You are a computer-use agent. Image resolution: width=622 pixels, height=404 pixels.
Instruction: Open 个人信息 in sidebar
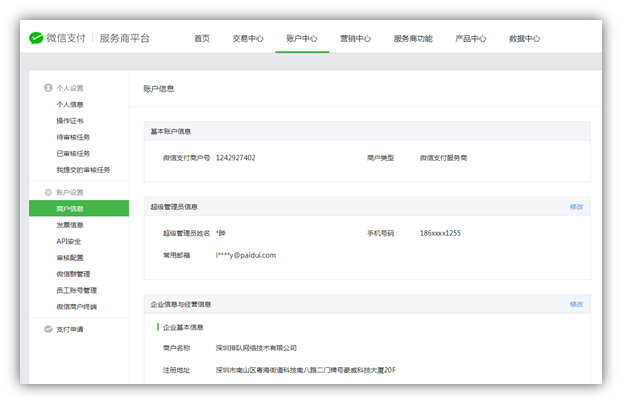[x=70, y=104]
